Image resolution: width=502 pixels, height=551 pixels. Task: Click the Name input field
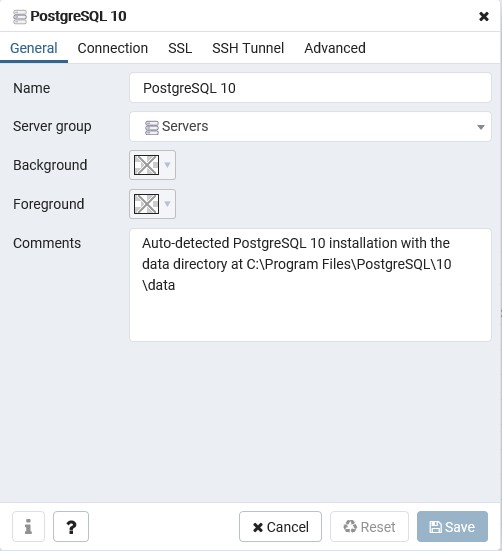(310, 88)
